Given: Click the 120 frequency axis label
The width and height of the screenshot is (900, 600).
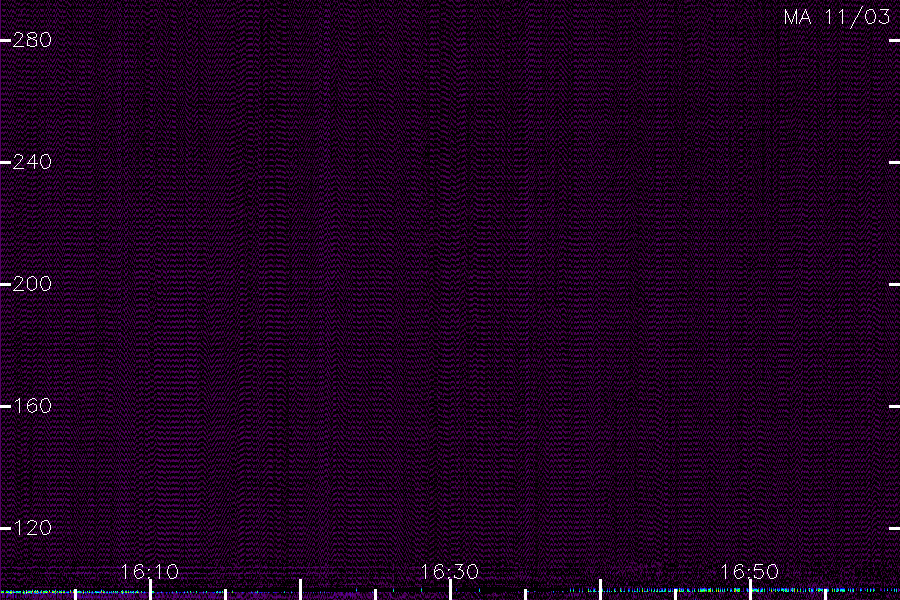Looking at the screenshot, I should [32, 528].
